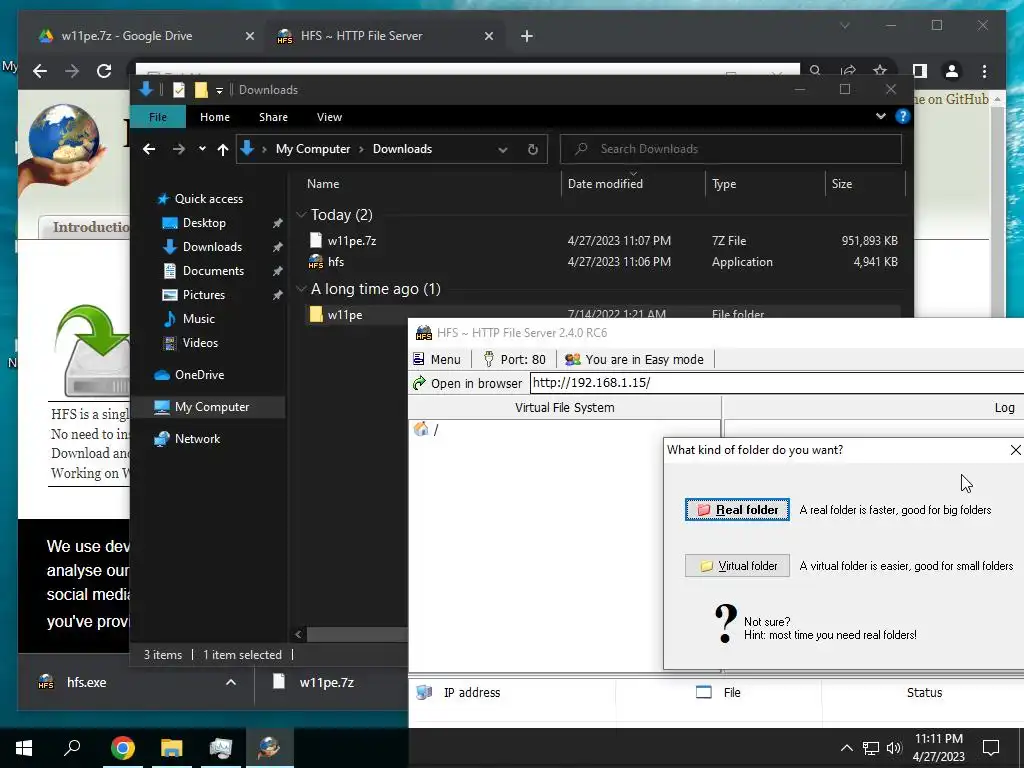Click 'My Computer' in Explorer breadcrumb
1024x768 pixels.
(313, 149)
